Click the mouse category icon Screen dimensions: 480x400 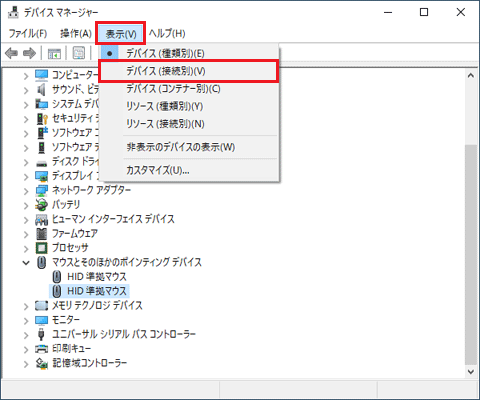coord(41,262)
